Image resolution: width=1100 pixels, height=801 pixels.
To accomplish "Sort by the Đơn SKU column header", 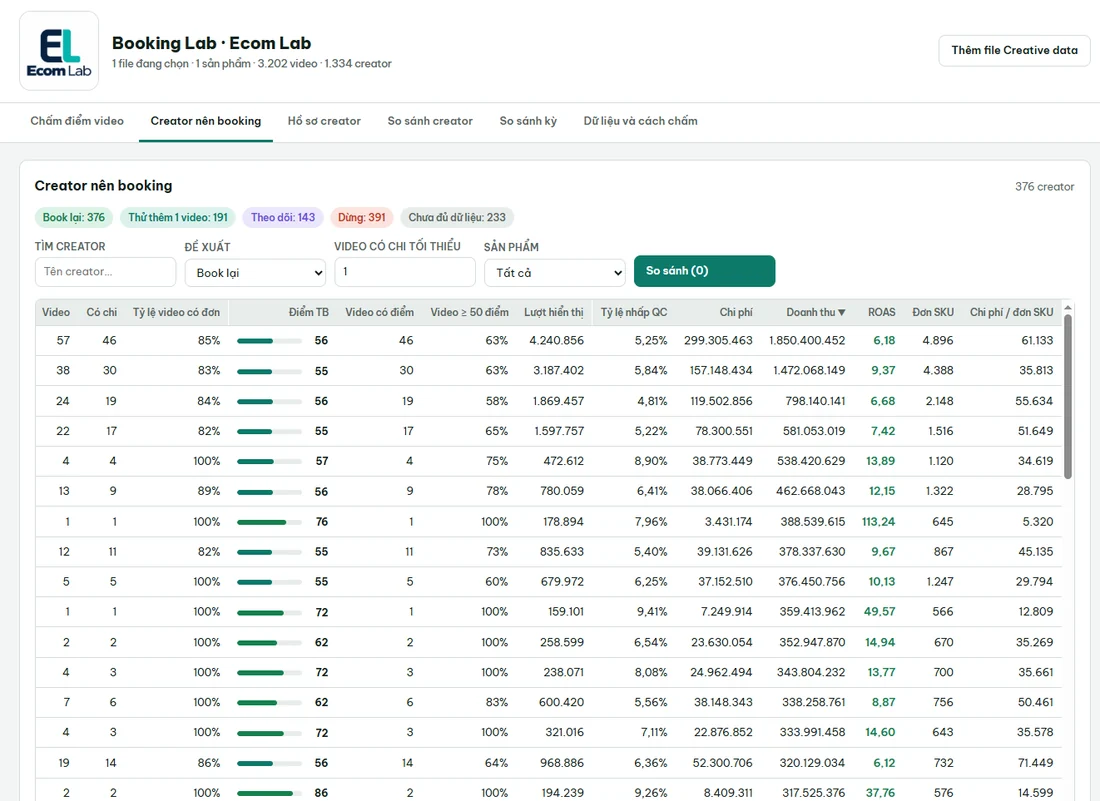I will click(x=933, y=312).
